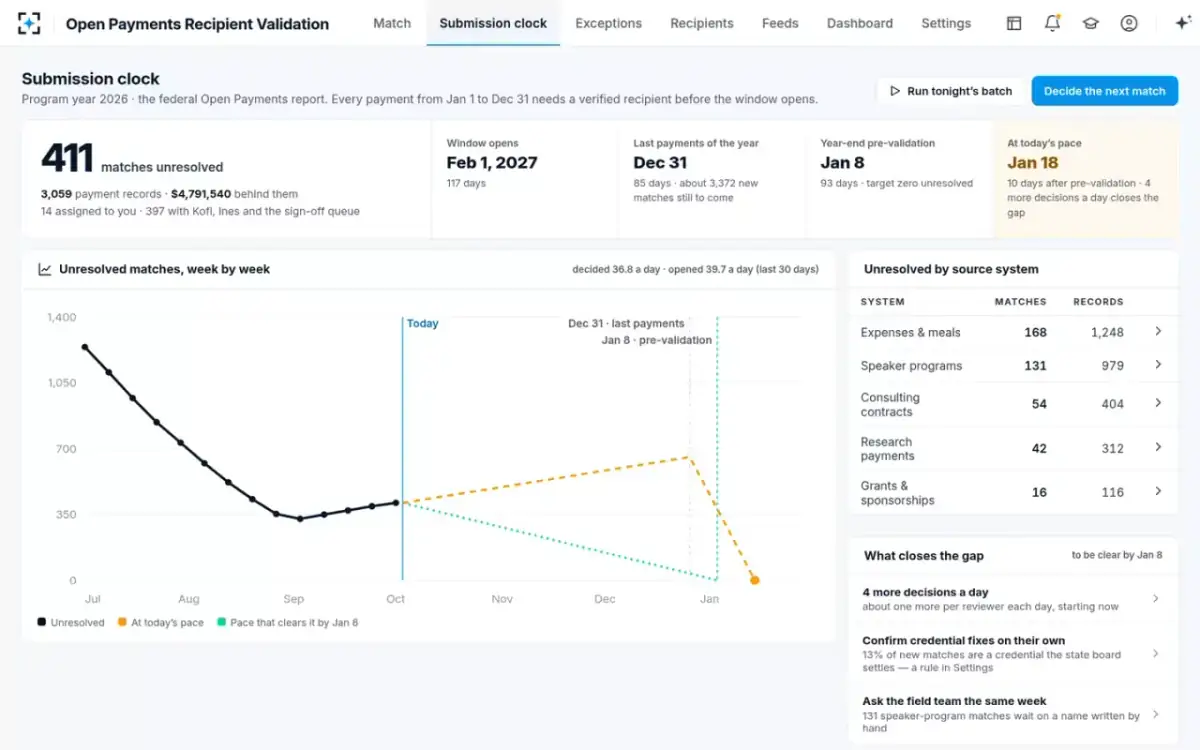This screenshot has width=1200, height=750.
Task: Click the At today's pace Jan 18 card
Action: pos(1086,179)
